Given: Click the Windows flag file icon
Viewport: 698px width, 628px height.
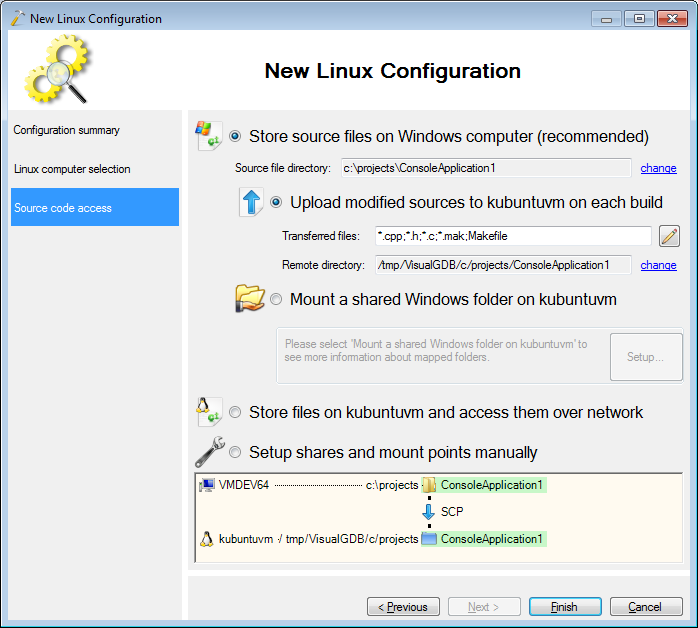Looking at the screenshot, I should point(208,136).
